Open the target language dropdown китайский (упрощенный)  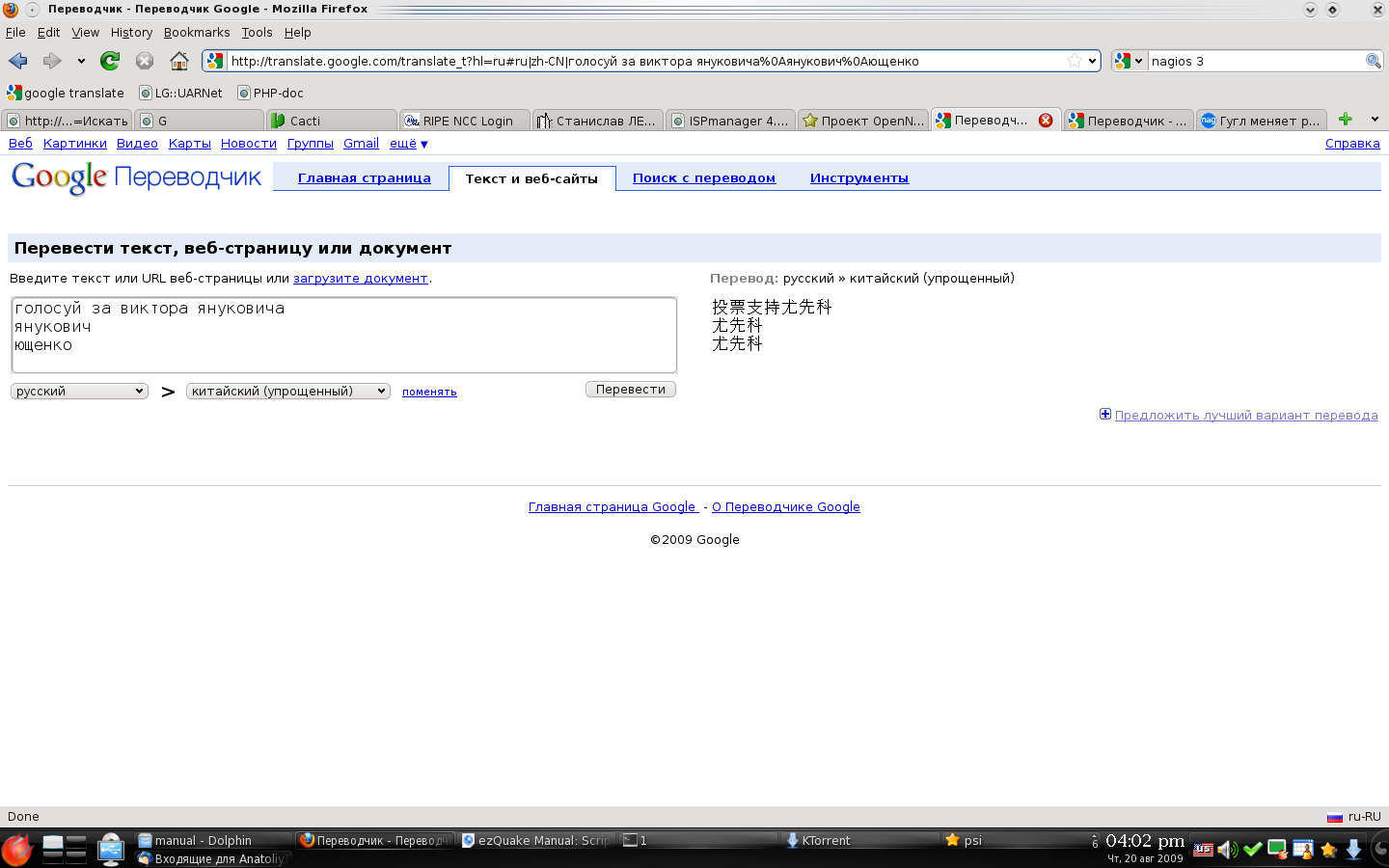[x=287, y=391]
